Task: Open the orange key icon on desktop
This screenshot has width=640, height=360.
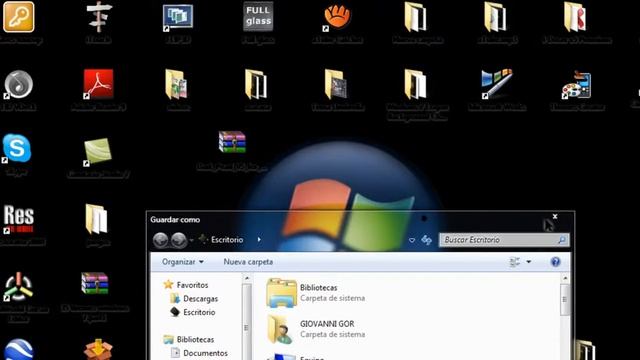Action: coord(18,17)
